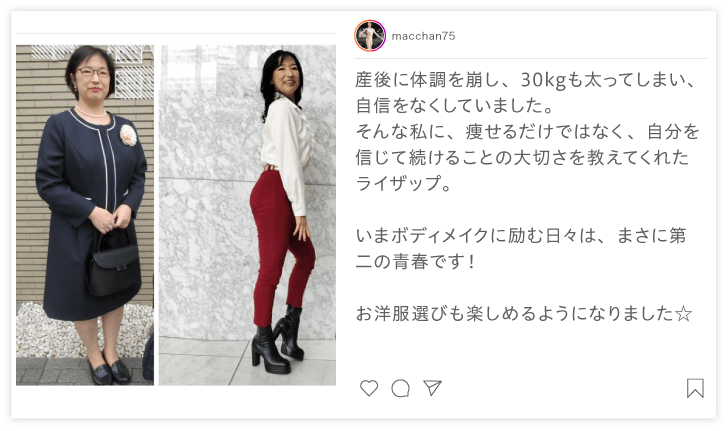Save the post with the bookmark icon
Image resolution: width=728 pixels, height=431 pixels.
[695, 388]
